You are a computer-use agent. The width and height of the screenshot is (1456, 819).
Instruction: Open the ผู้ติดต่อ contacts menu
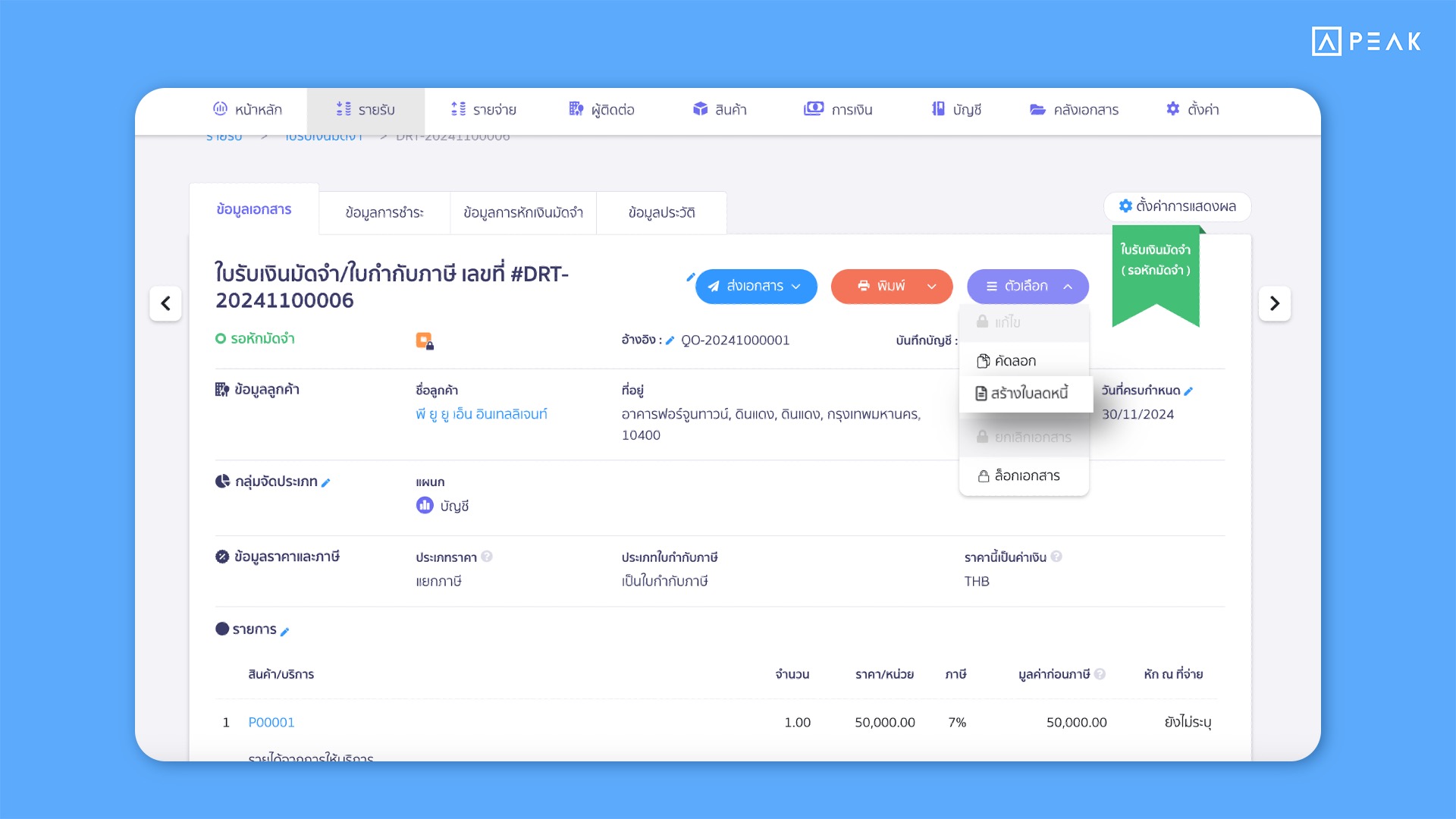(x=601, y=109)
